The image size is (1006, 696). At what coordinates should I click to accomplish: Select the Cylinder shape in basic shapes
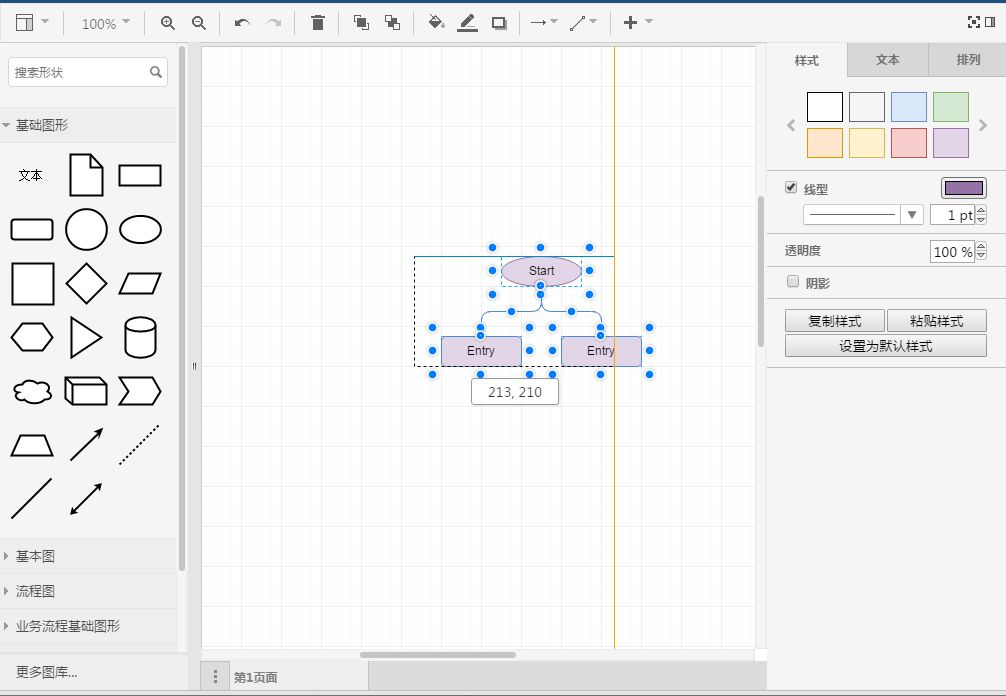(x=141, y=337)
